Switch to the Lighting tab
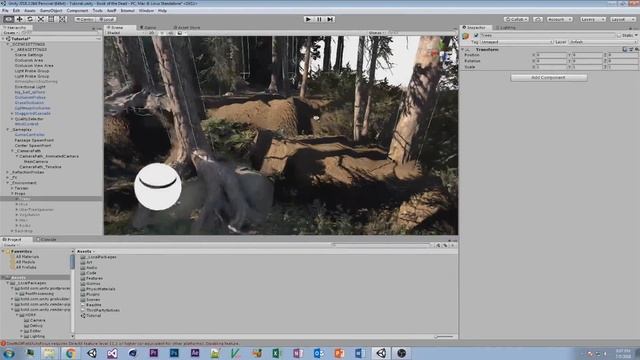The height and width of the screenshot is (360, 640). coord(505,28)
